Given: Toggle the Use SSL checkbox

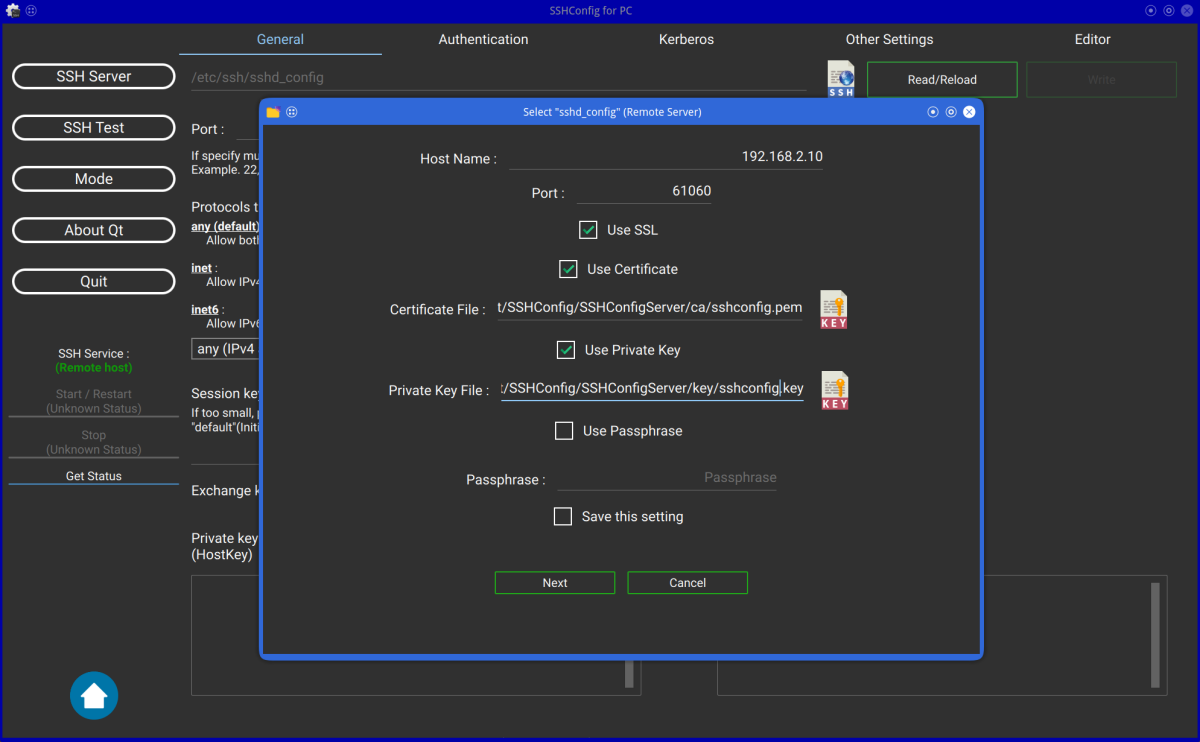Looking at the screenshot, I should (x=588, y=230).
